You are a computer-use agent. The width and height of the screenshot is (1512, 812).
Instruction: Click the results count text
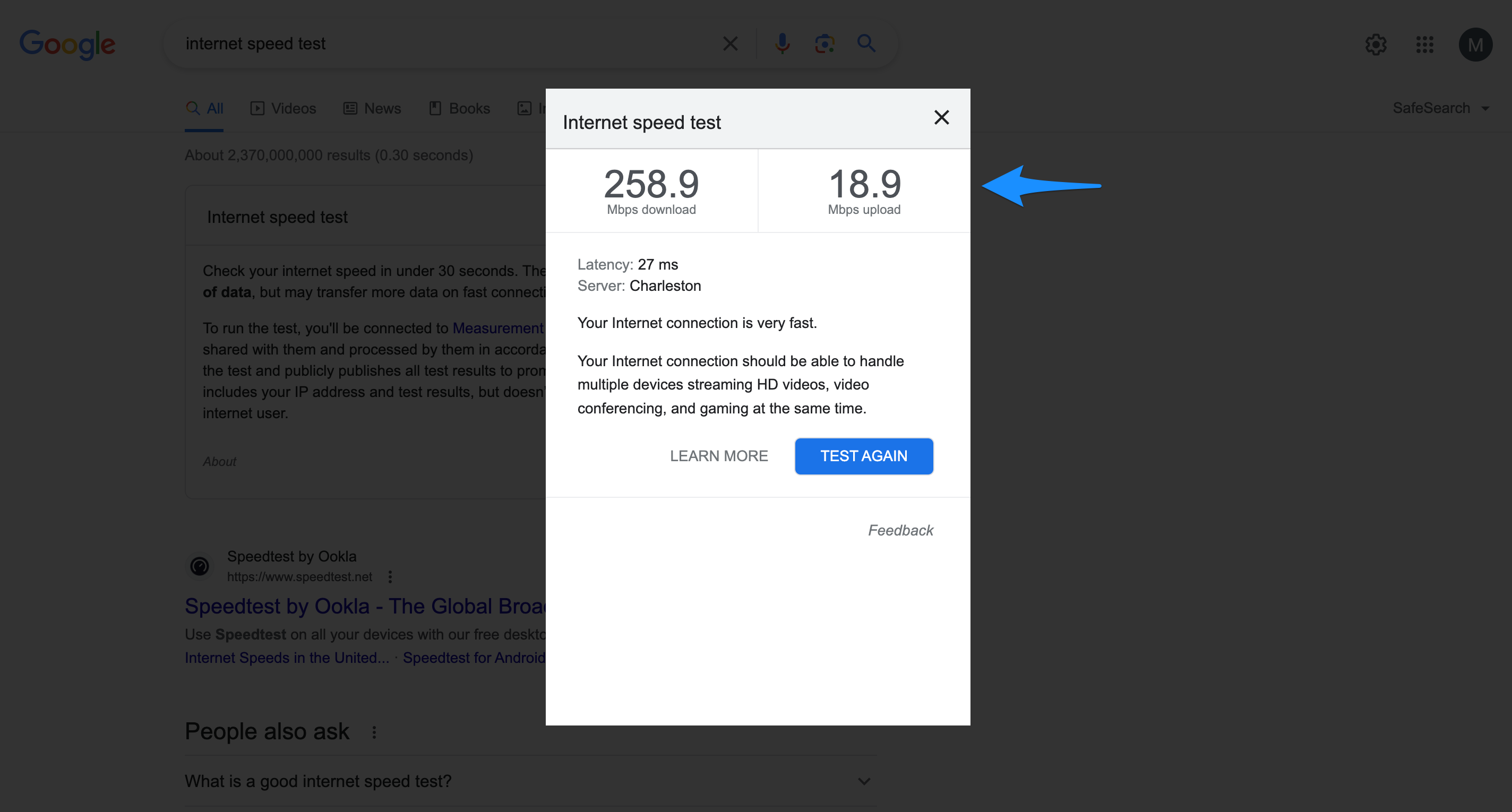coord(329,156)
